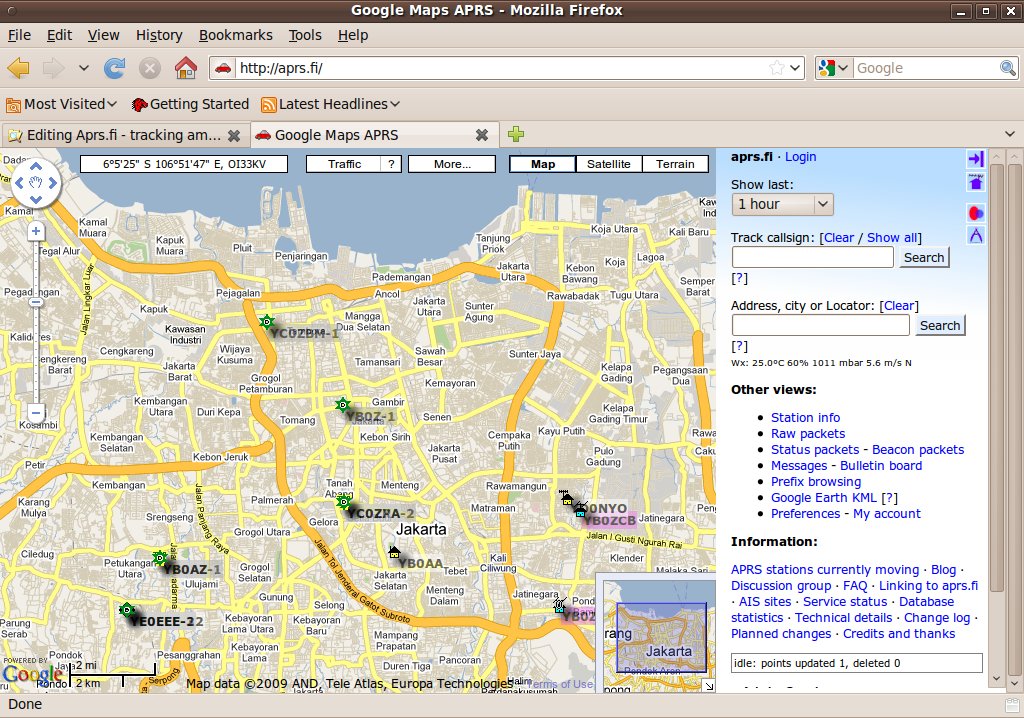Image resolution: width=1024 pixels, height=718 pixels.
Task: Click the map zoom slider handle
Action: point(36,302)
